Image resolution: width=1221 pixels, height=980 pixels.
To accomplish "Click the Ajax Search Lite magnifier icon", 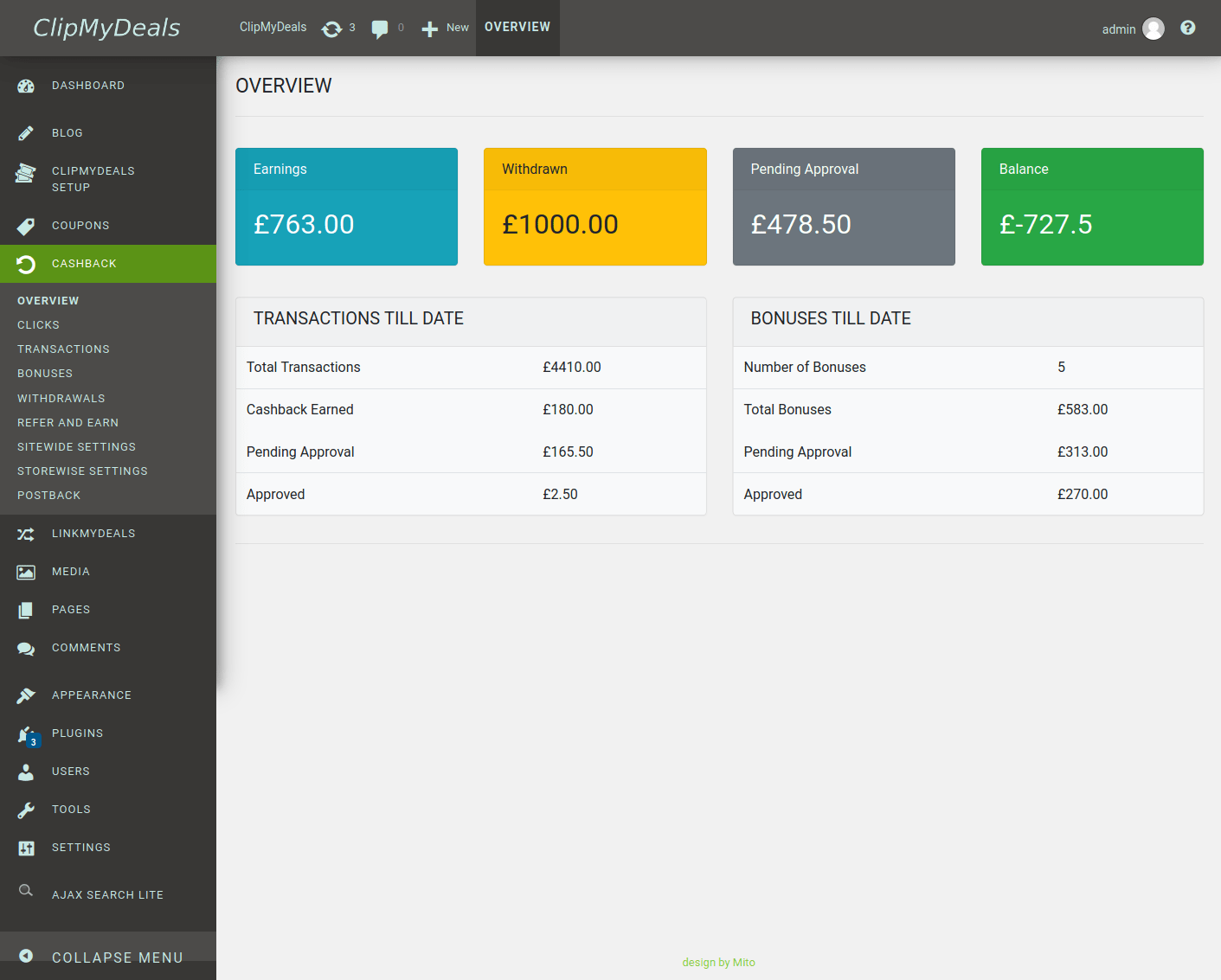I will 26,890.
